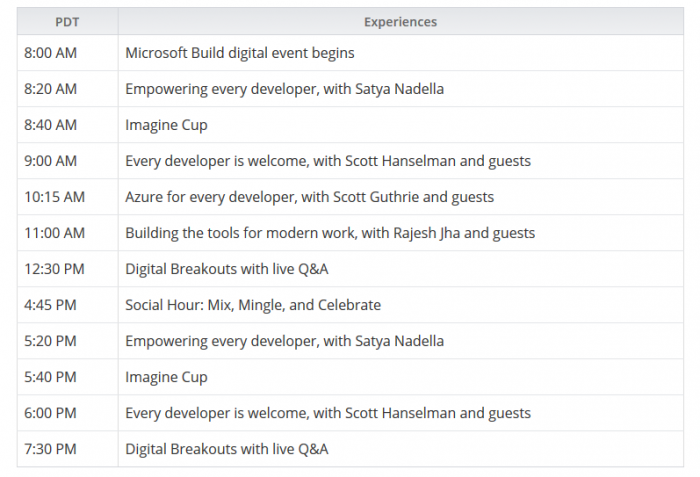Select the 11:00 AM time cell
This screenshot has height=477, width=700.
point(54,233)
